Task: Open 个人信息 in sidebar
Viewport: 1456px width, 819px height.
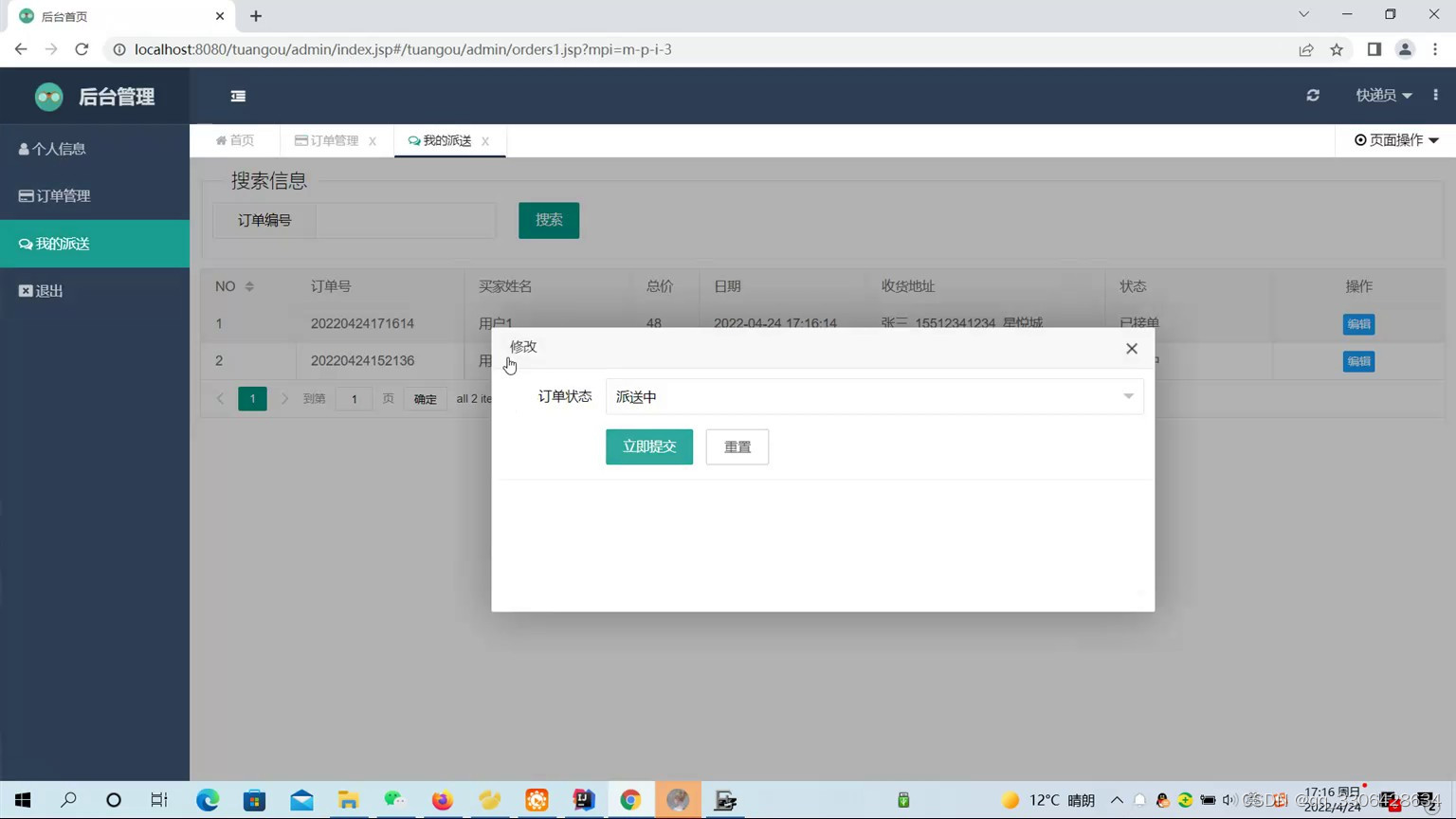Action: pos(95,149)
